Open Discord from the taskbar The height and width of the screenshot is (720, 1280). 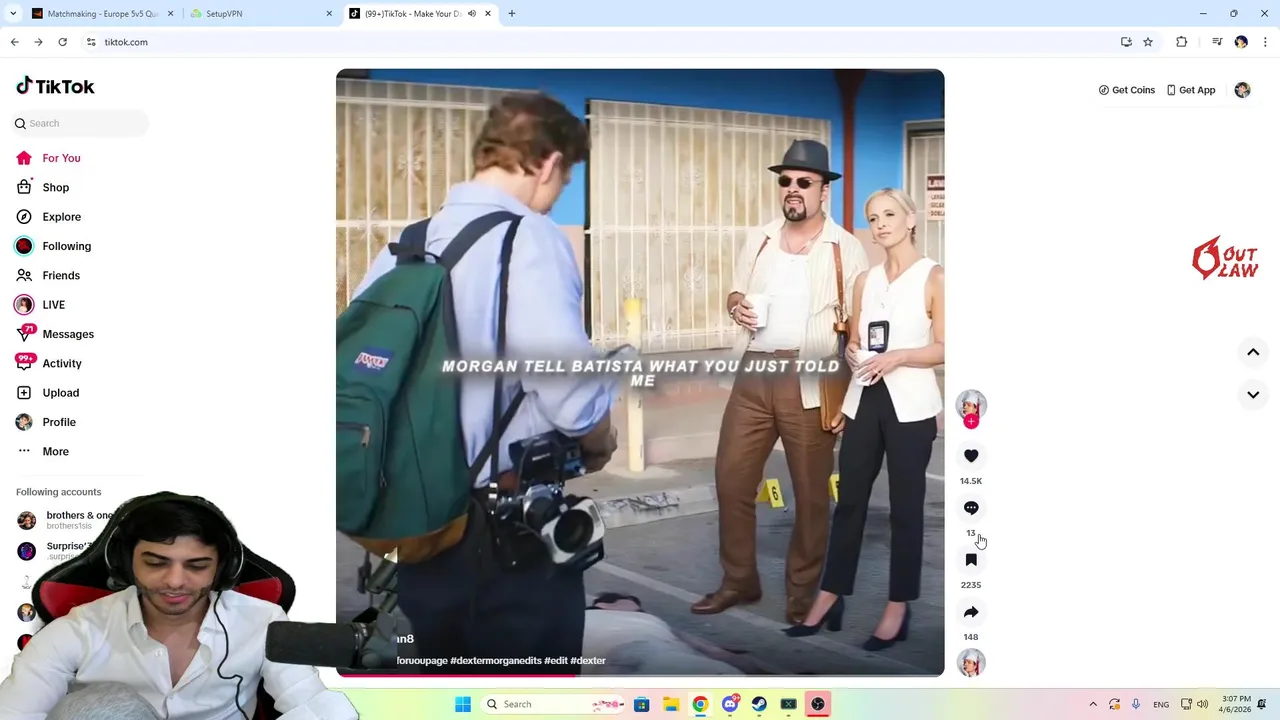click(x=730, y=704)
